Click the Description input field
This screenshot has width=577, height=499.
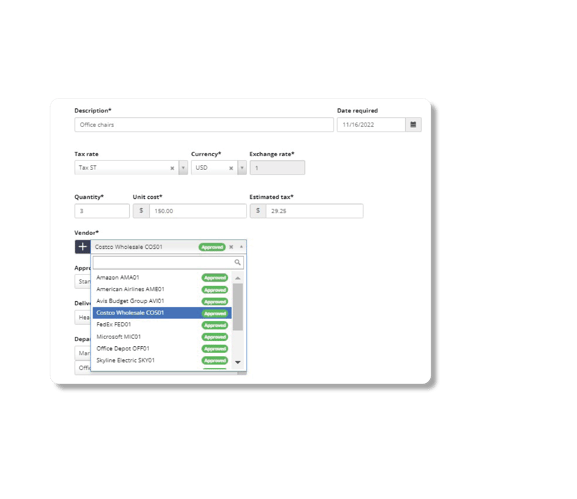204,125
